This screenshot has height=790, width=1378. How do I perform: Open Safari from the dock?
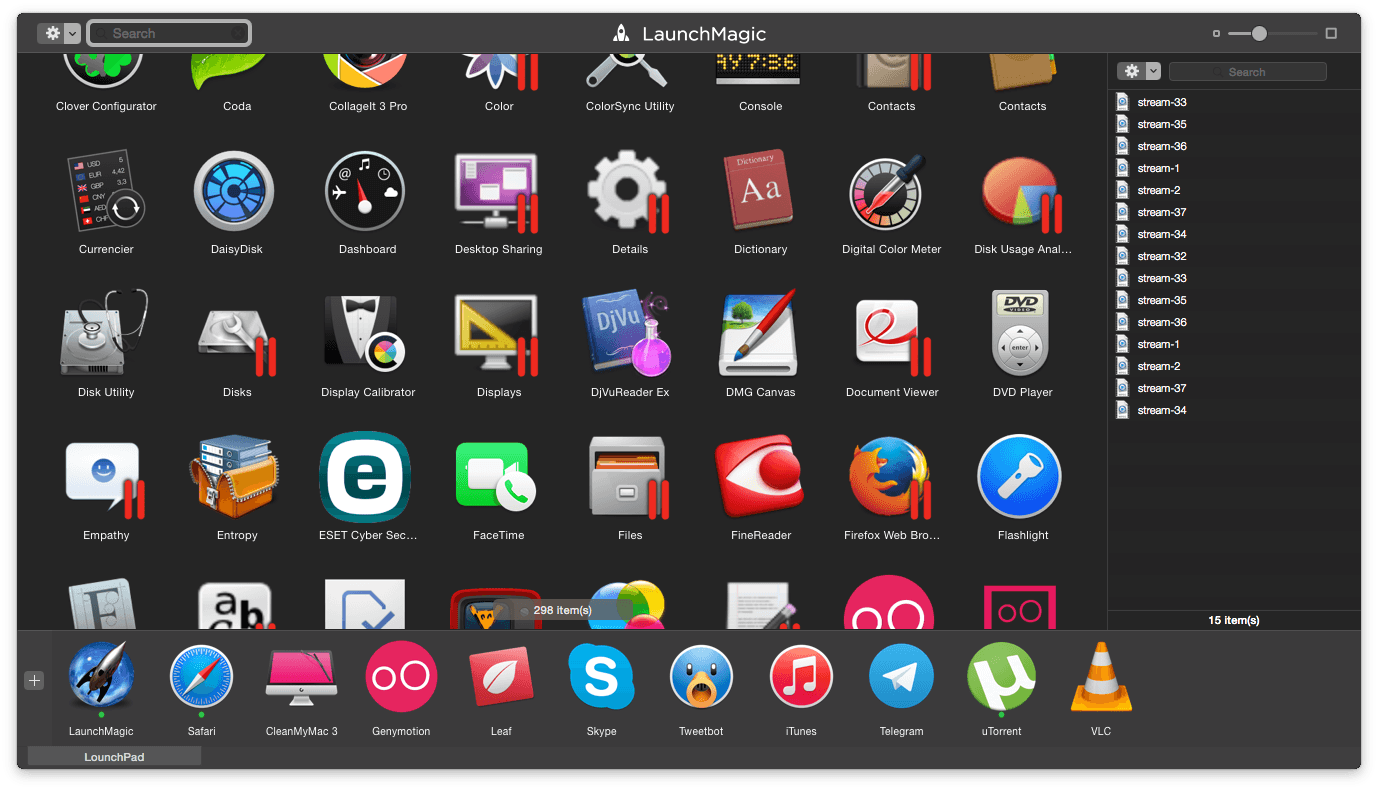(x=201, y=676)
